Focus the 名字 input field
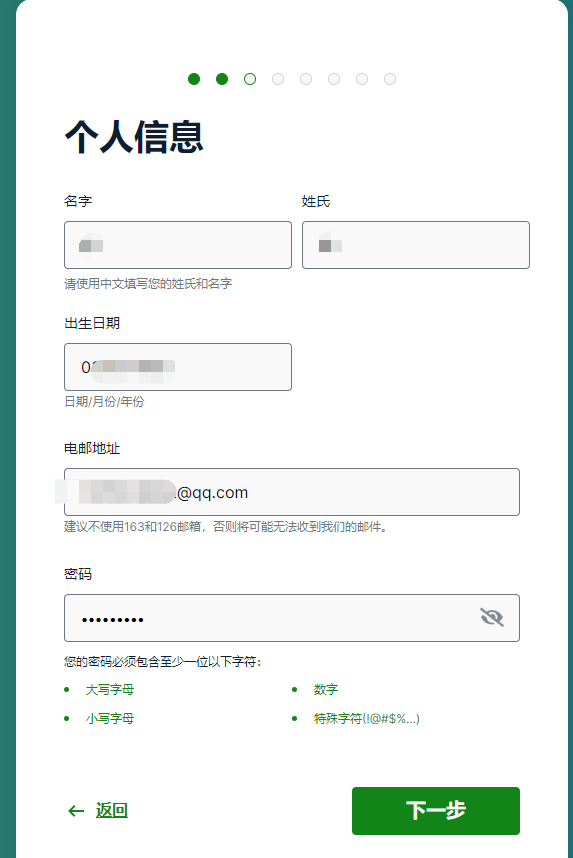The width and height of the screenshot is (573, 858). 178,245
